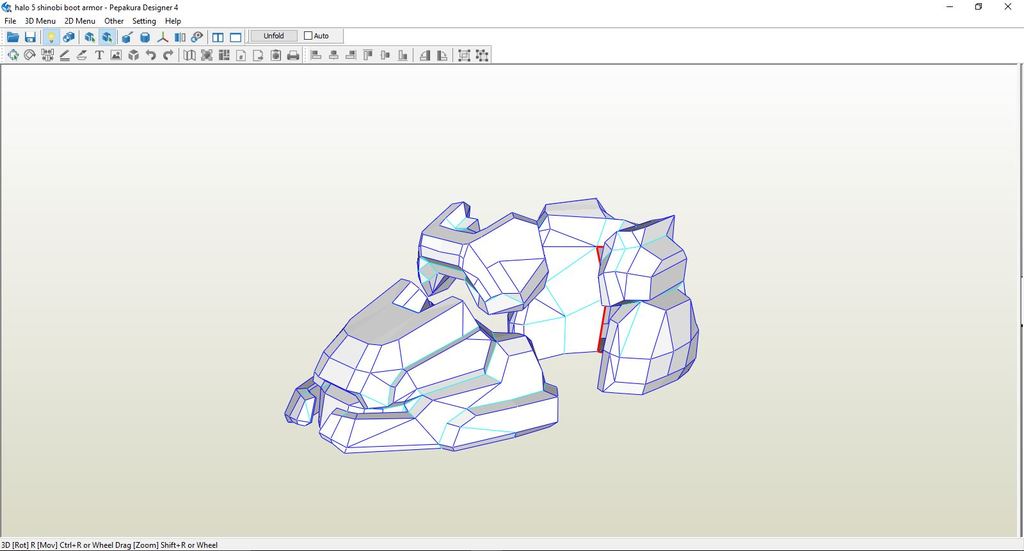Click the Open file folder icon
Viewport: 1024px width, 551px height.
[12, 37]
